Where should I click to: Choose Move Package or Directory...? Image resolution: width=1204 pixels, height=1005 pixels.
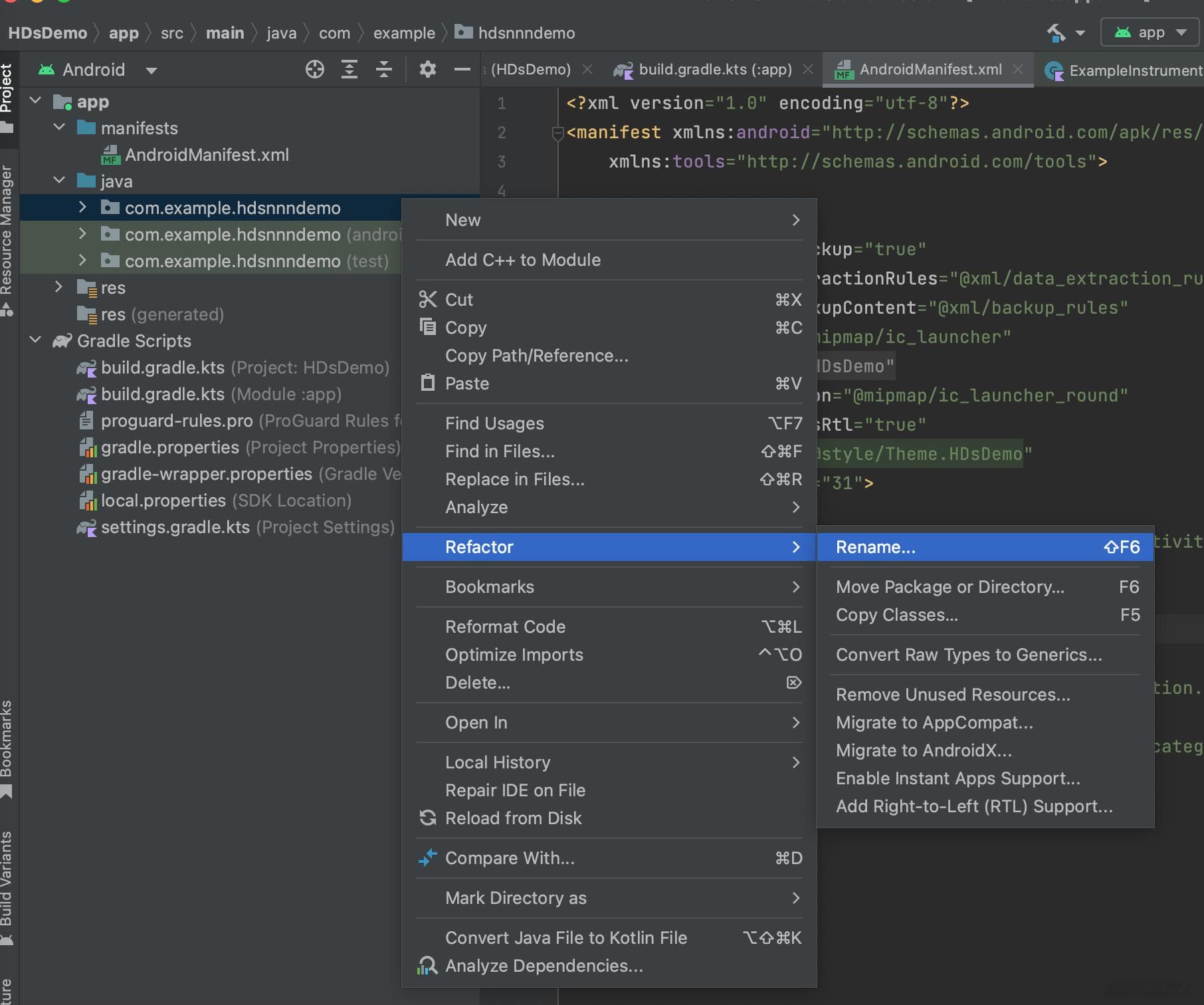pyautogui.click(x=985, y=587)
